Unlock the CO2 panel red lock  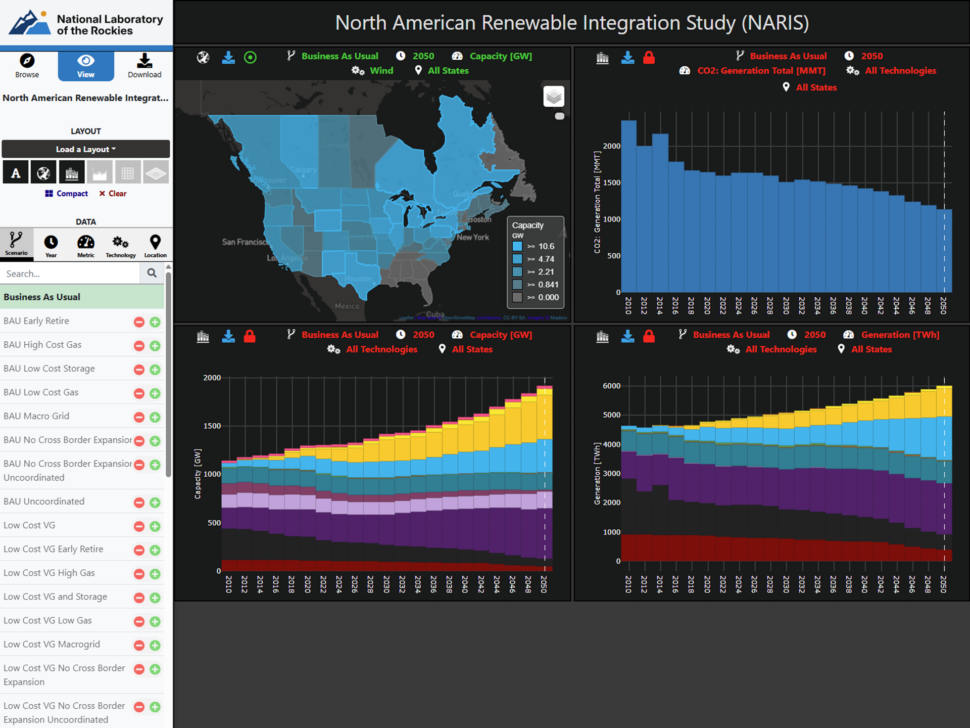coord(649,58)
